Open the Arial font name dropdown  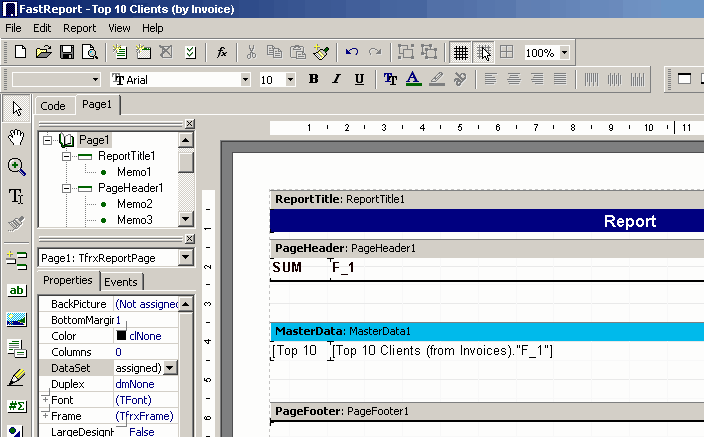pyautogui.click(x=245, y=79)
